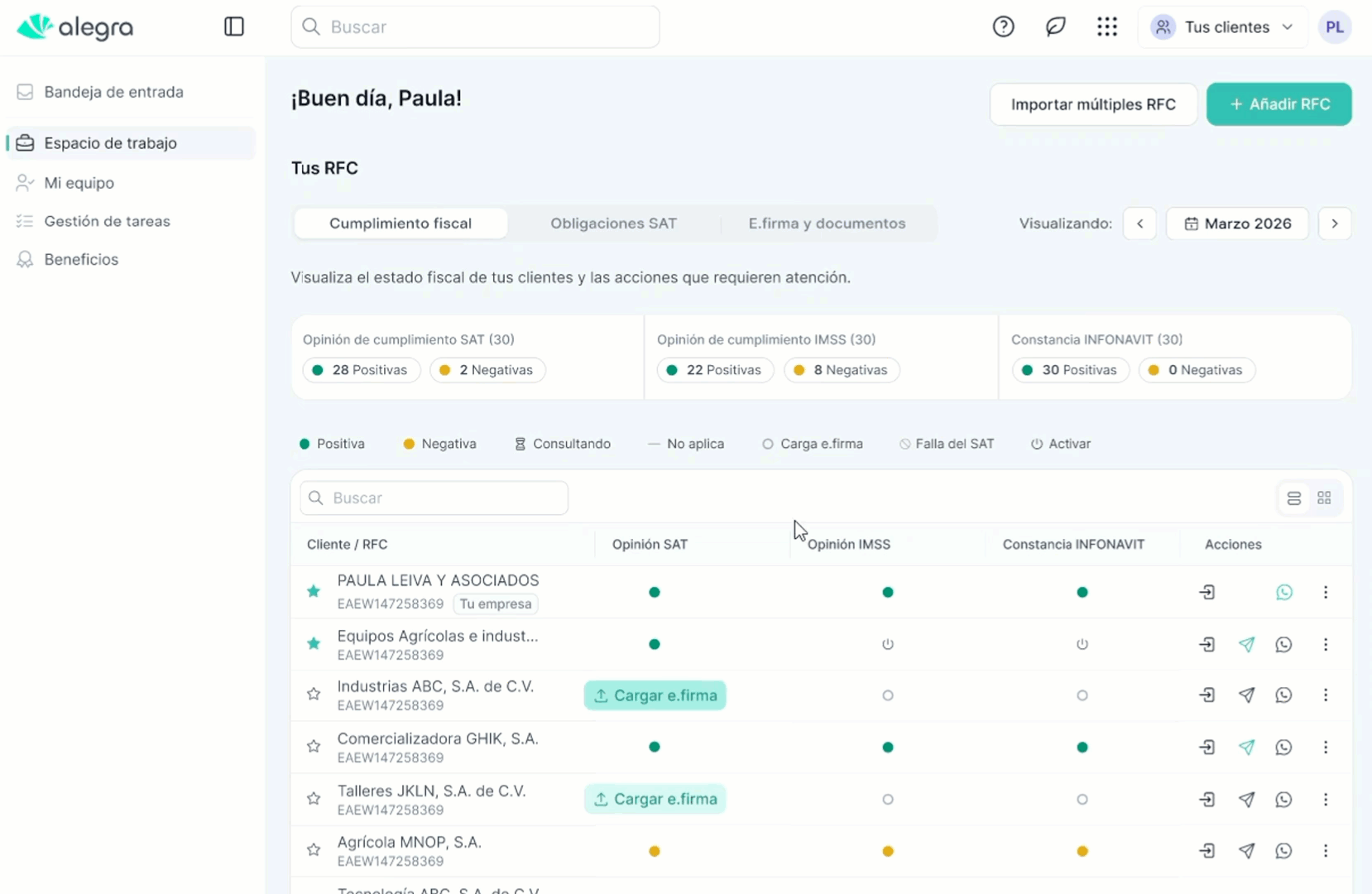Unfavorite the star on Equipos Agrícolas row
1372x894 pixels.
[x=314, y=643]
